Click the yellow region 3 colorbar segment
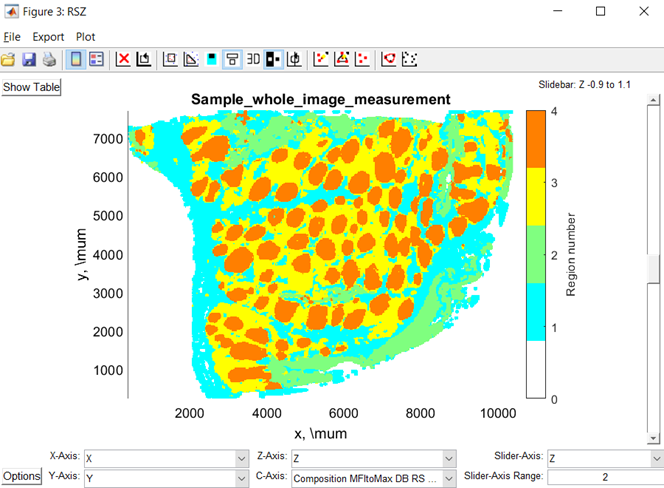664x488 pixels. 536,197
